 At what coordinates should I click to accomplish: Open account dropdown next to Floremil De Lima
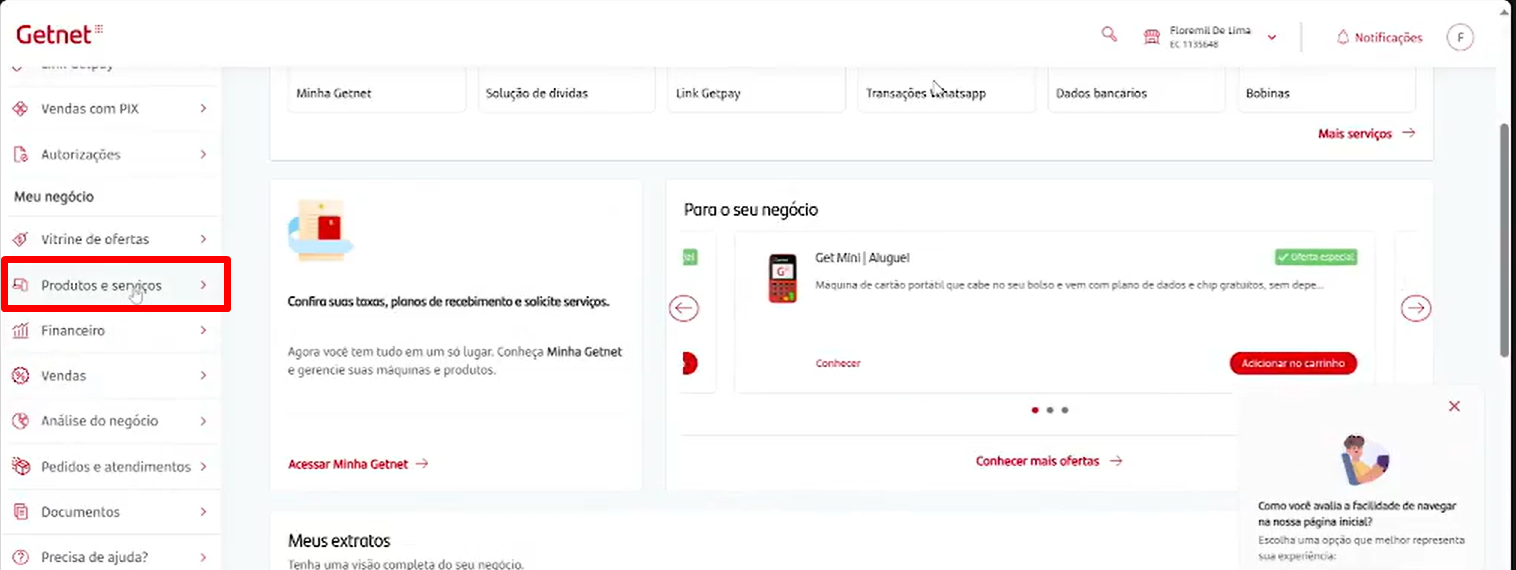click(1272, 37)
